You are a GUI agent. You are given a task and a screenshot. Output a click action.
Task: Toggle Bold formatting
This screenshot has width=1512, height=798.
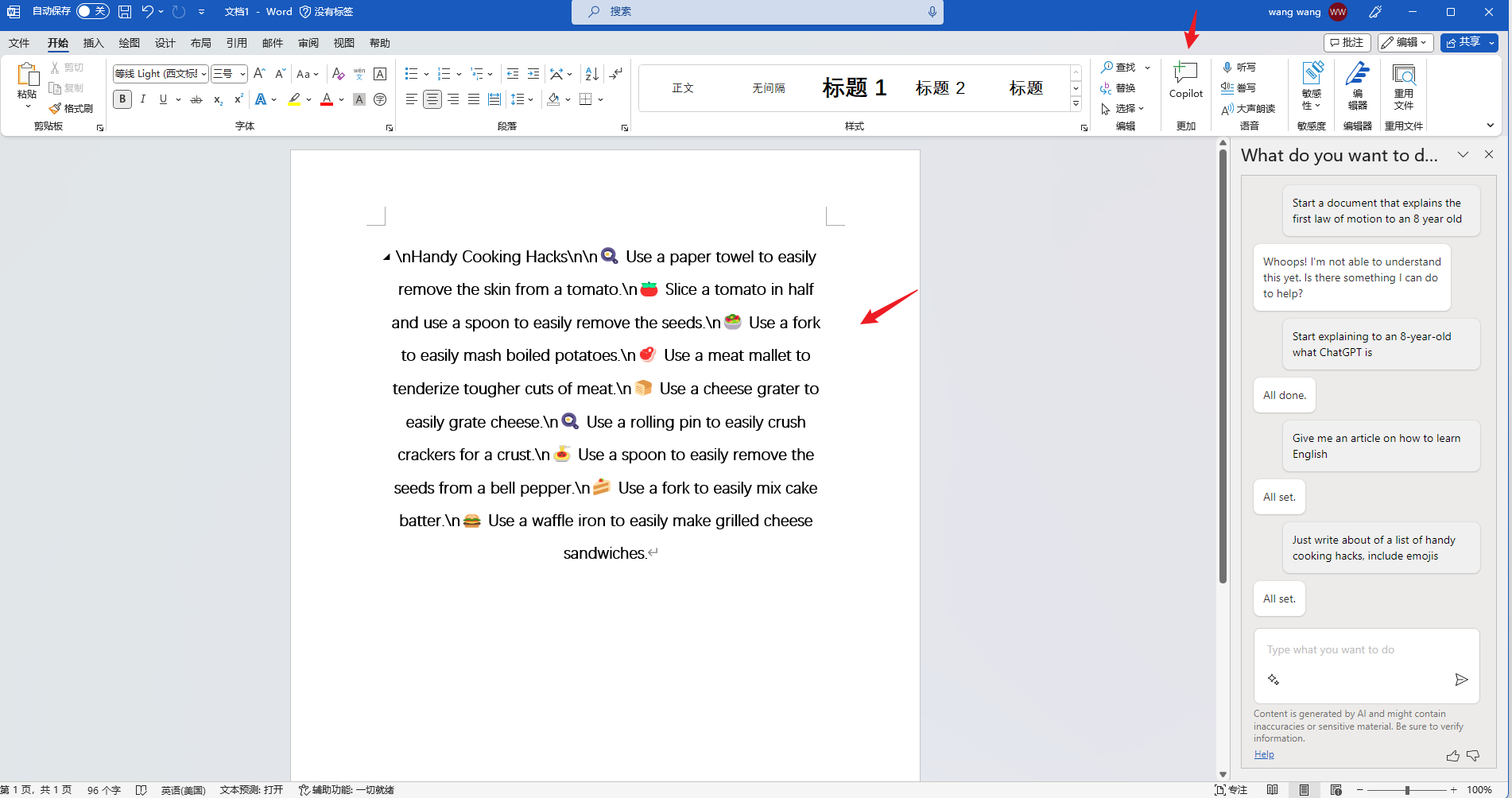click(122, 99)
